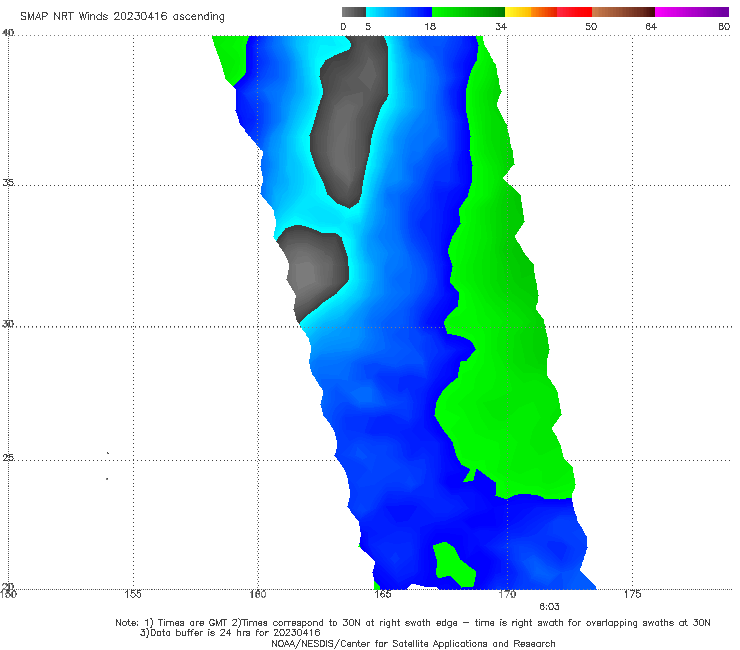
Task: Click the latitude label '25'
Action: pos(8,458)
